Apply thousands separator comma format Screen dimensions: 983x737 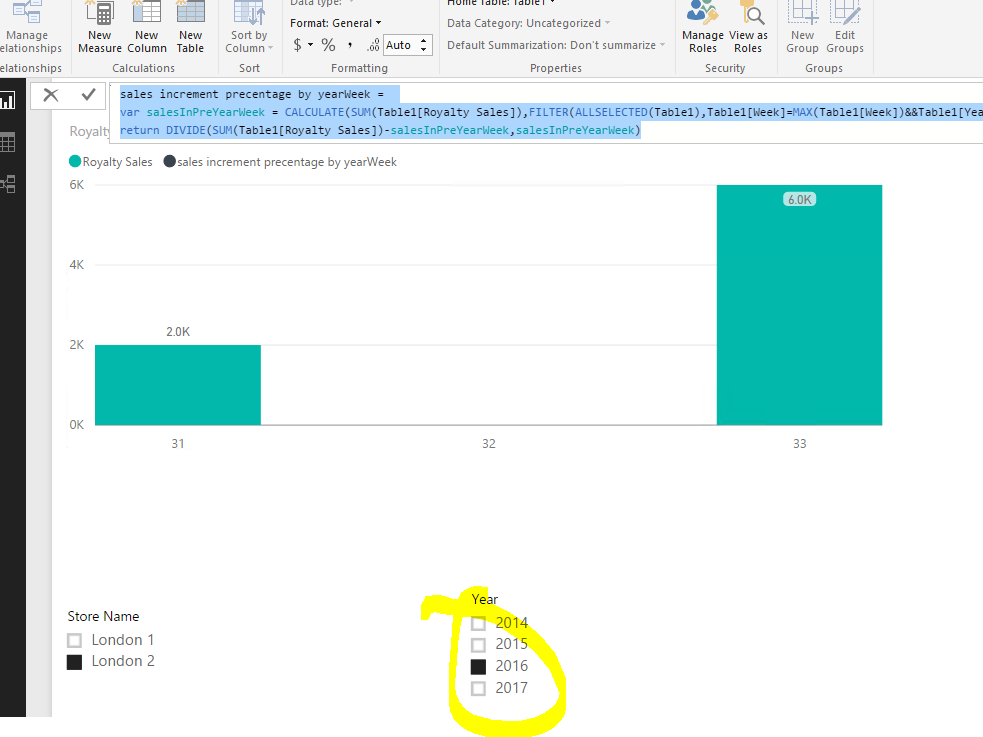[x=350, y=45]
